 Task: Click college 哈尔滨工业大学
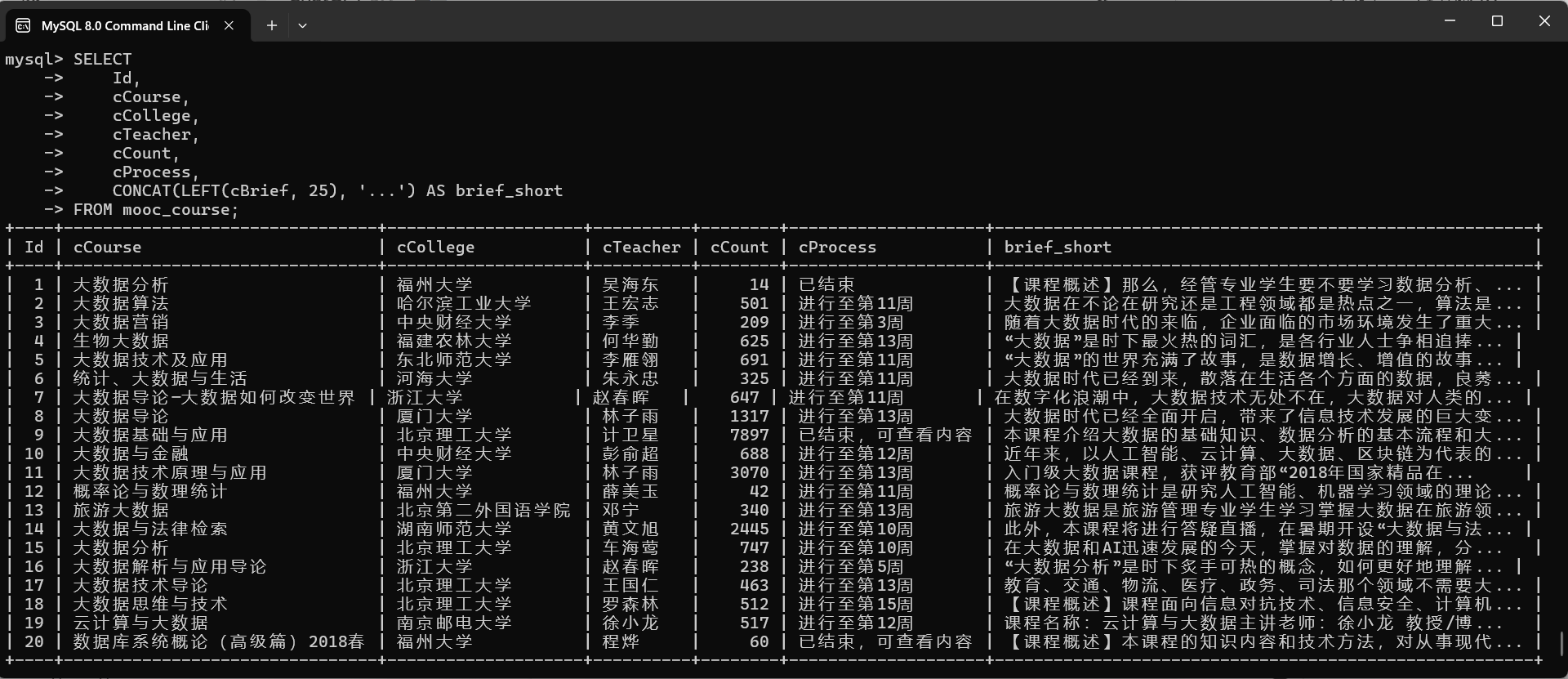click(x=464, y=303)
